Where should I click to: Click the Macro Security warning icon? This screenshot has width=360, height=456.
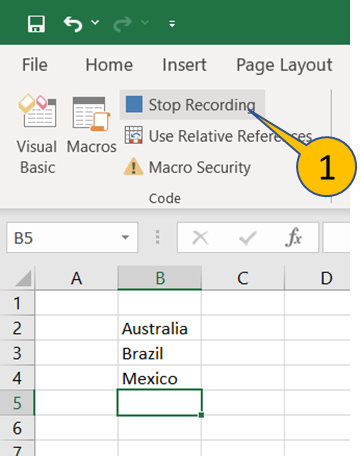coord(133,167)
